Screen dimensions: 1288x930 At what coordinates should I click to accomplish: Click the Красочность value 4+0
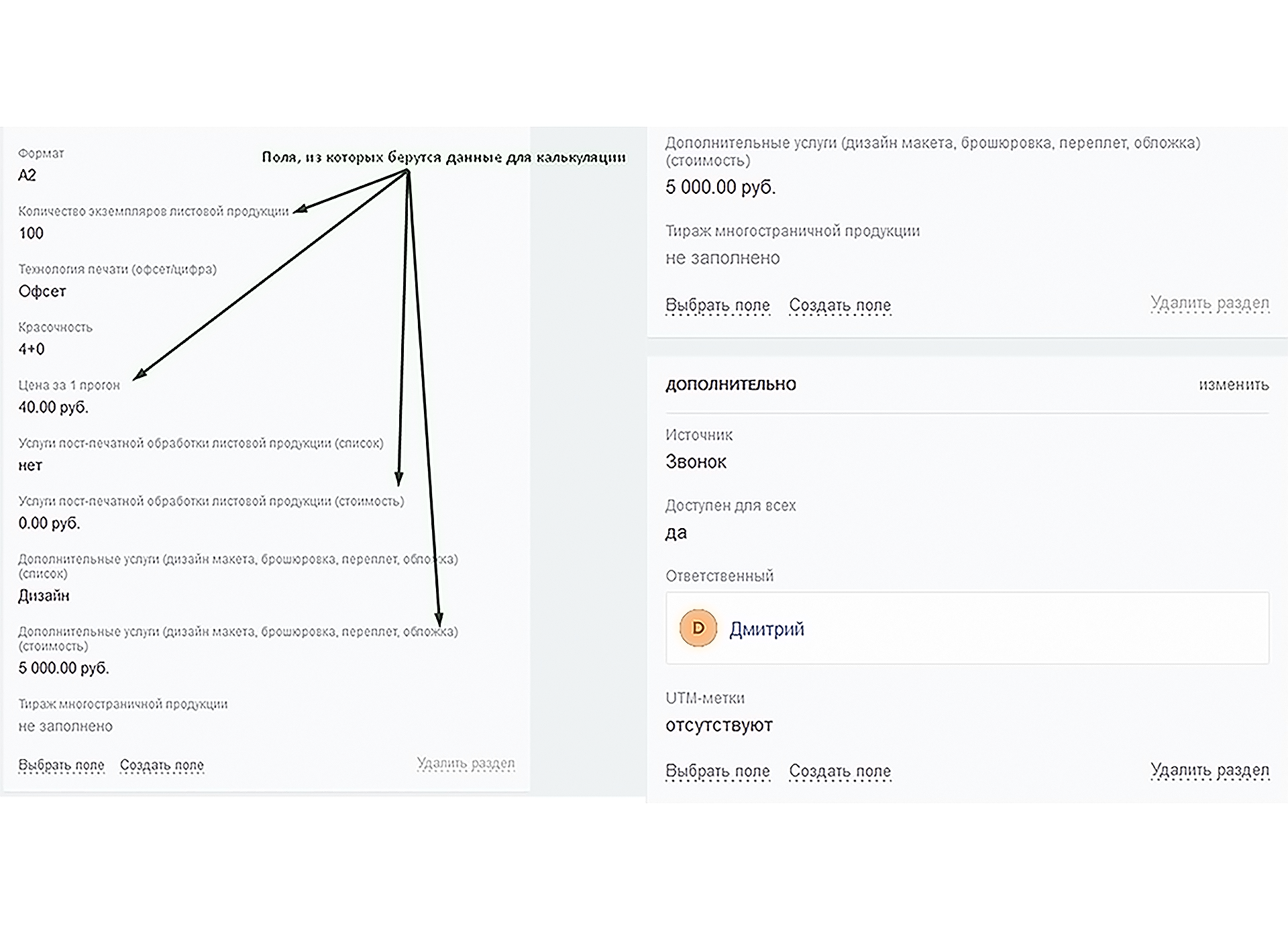click(x=32, y=350)
